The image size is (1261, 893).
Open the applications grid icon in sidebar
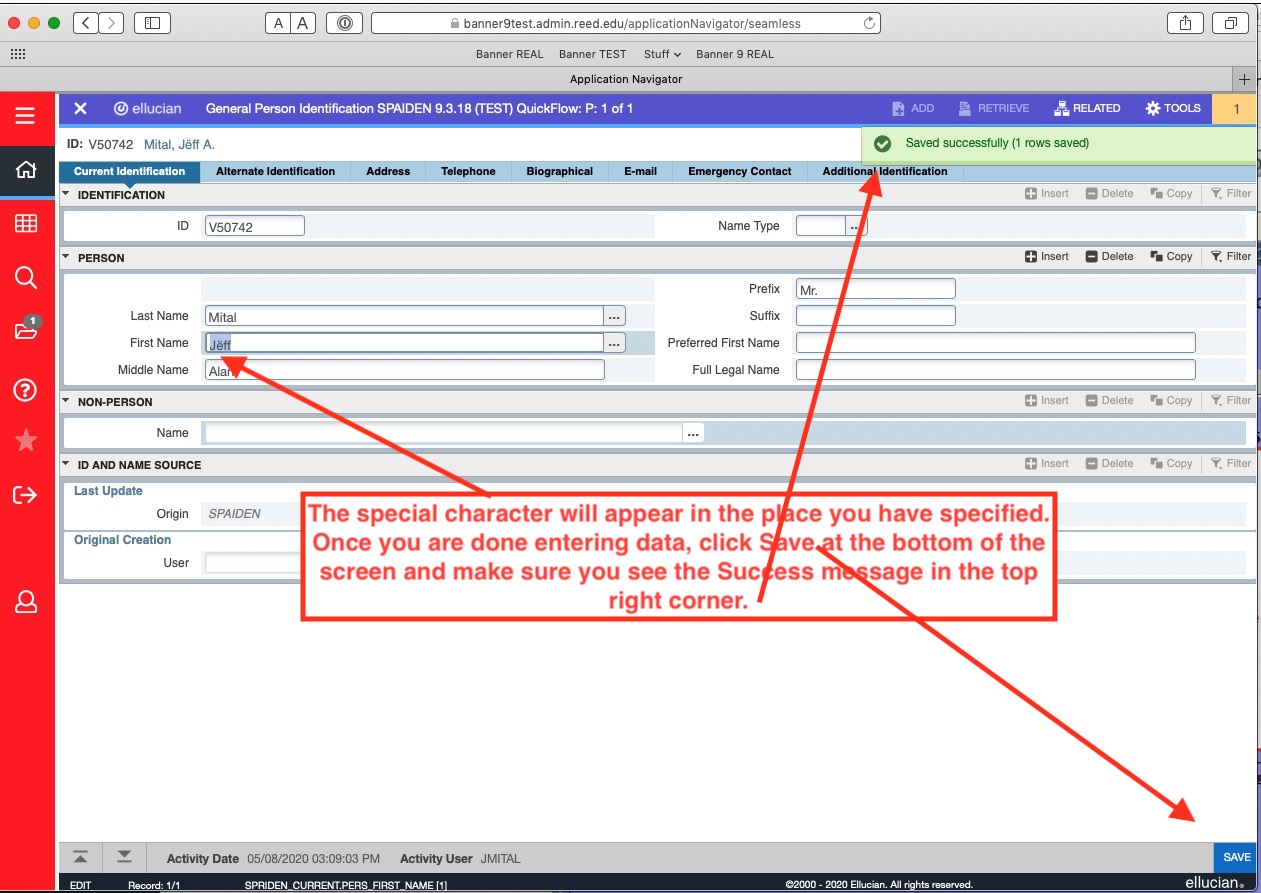(x=26, y=224)
